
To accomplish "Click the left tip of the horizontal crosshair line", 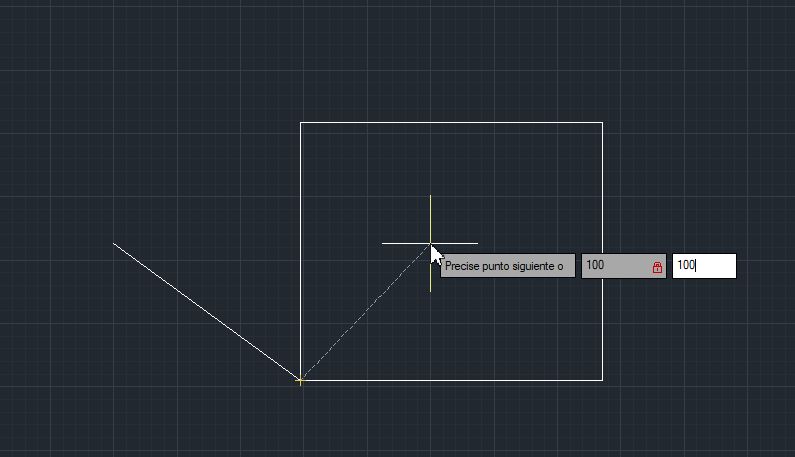I will (x=383, y=243).
